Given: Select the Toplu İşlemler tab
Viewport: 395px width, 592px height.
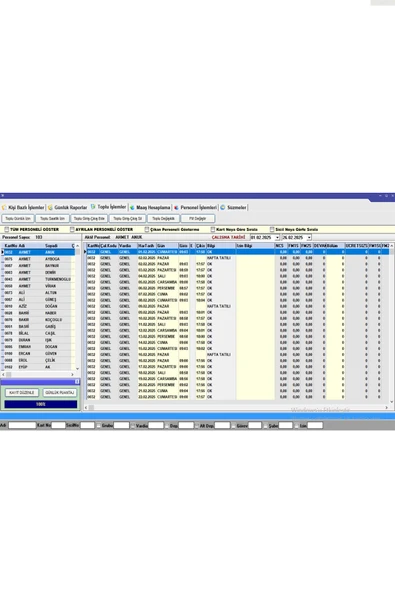Looking at the screenshot, I should click(x=108, y=207).
